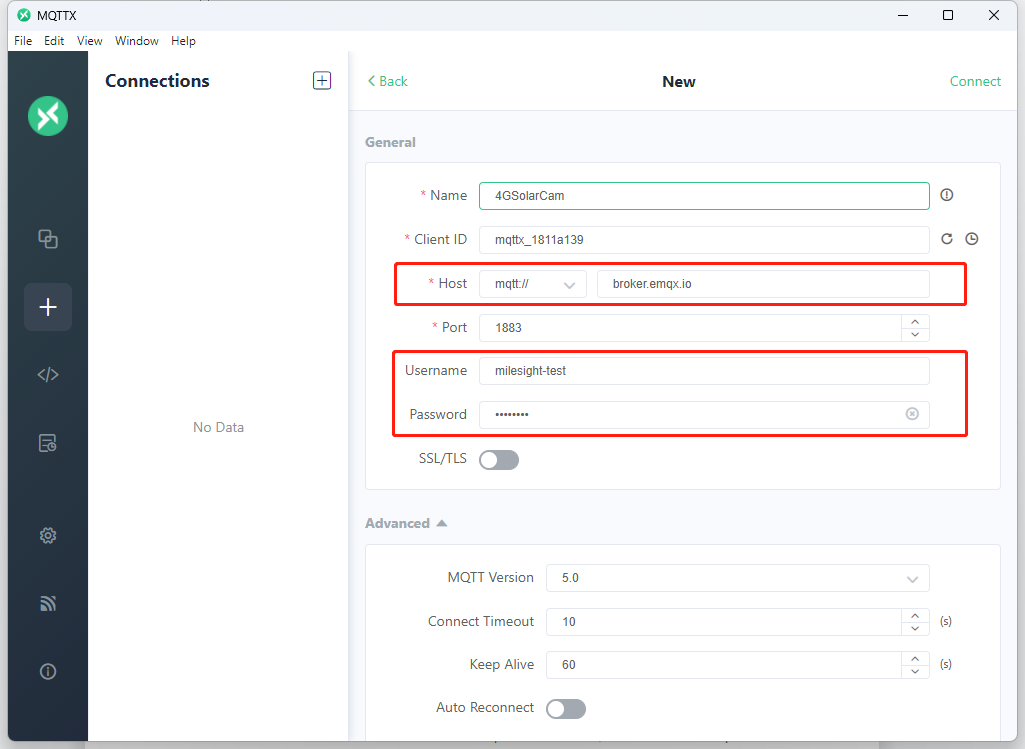Open the MQTT Version 5.0 dropdown
This screenshot has width=1025, height=749.
[x=737, y=578]
